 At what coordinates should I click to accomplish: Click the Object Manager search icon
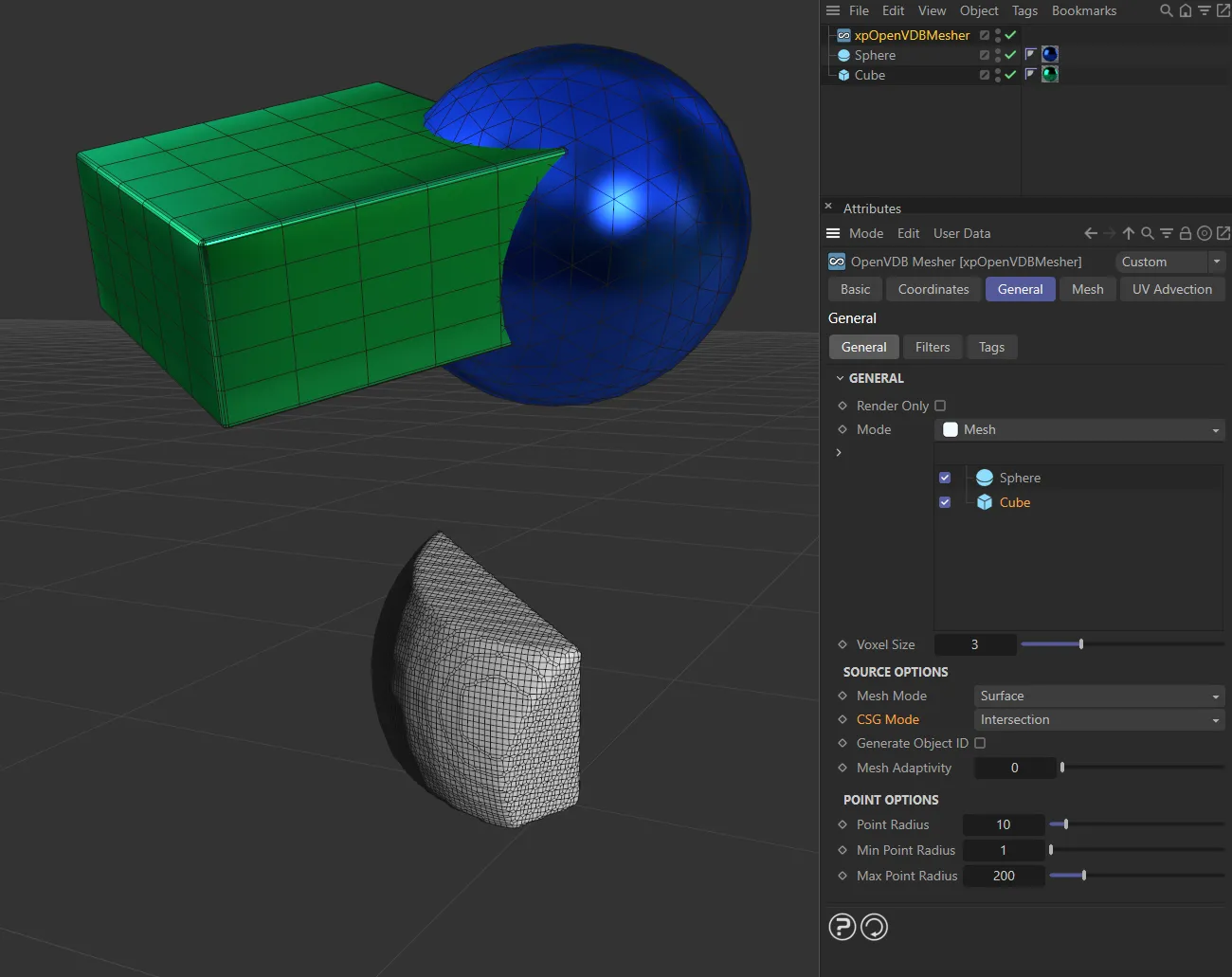pyautogui.click(x=1166, y=10)
